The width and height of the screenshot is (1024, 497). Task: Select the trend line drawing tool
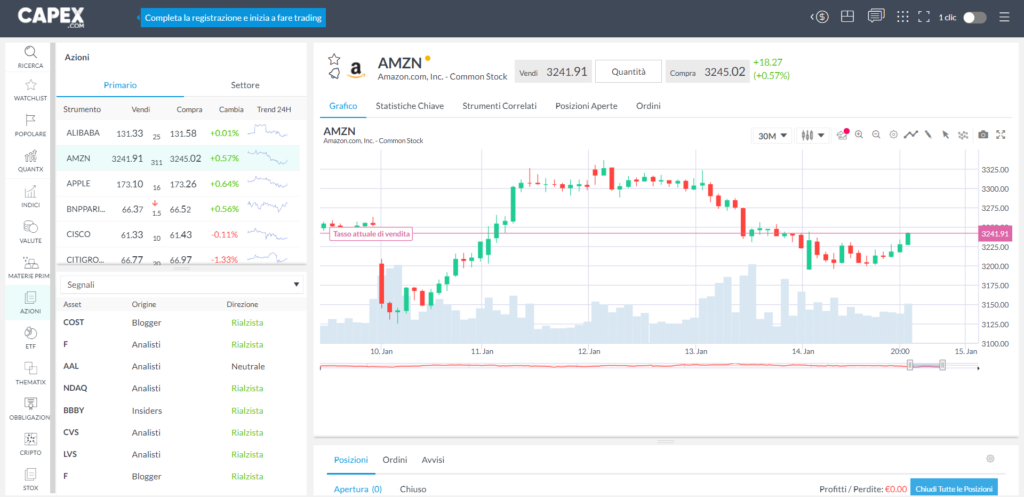[x=911, y=135]
